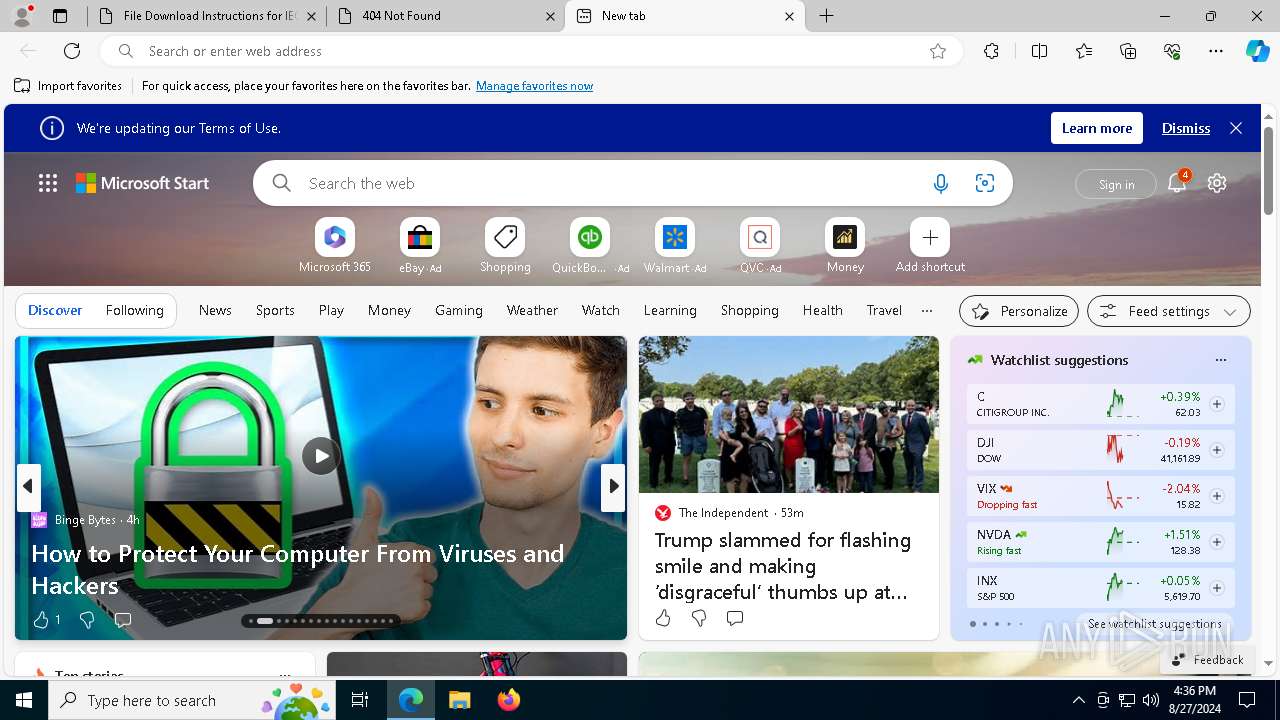Image resolution: width=1280 pixels, height=720 pixels.
Task: Open Firefox from taskbar
Action: point(508,700)
